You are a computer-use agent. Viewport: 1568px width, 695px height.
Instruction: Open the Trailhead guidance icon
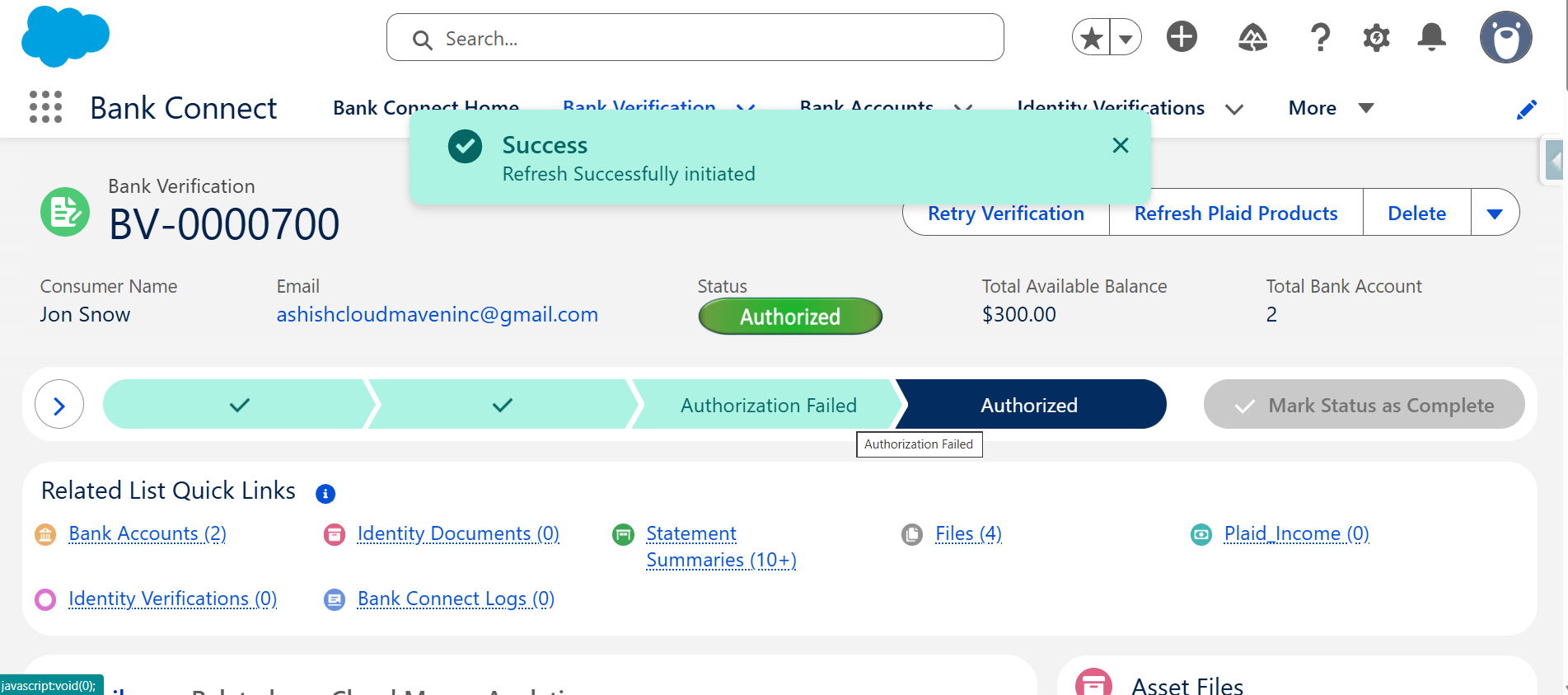coord(1252,37)
